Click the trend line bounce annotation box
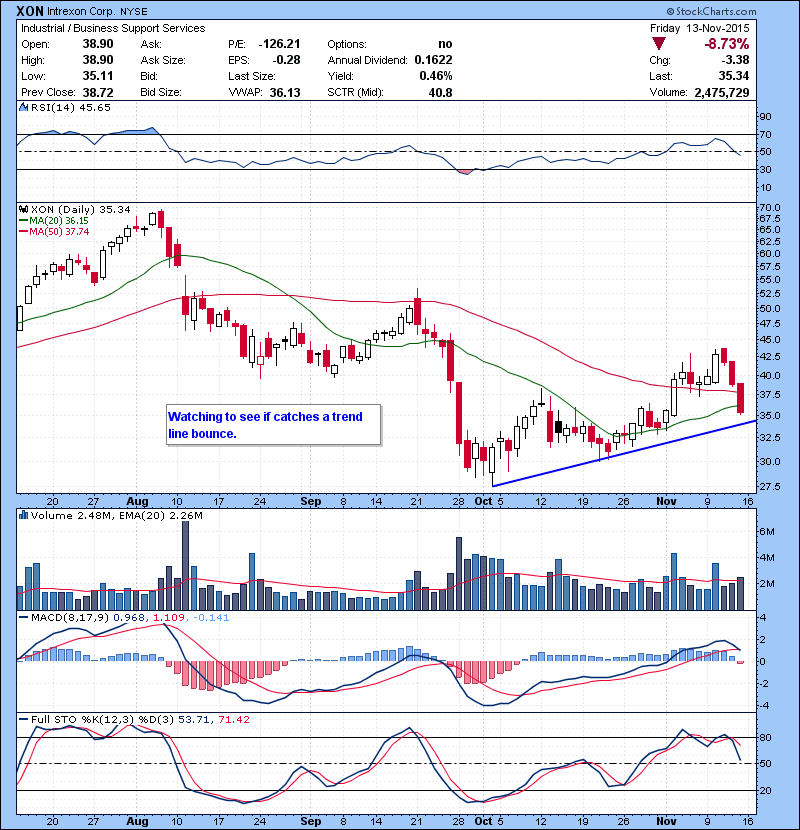Image resolution: width=800 pixels, height=830 pixels. click(274, 425)
